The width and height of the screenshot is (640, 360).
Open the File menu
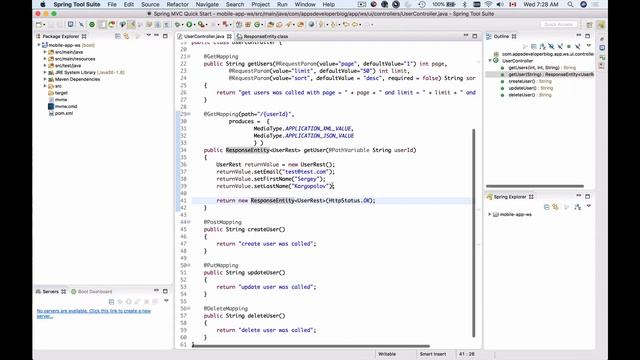[x=112, y=4]
